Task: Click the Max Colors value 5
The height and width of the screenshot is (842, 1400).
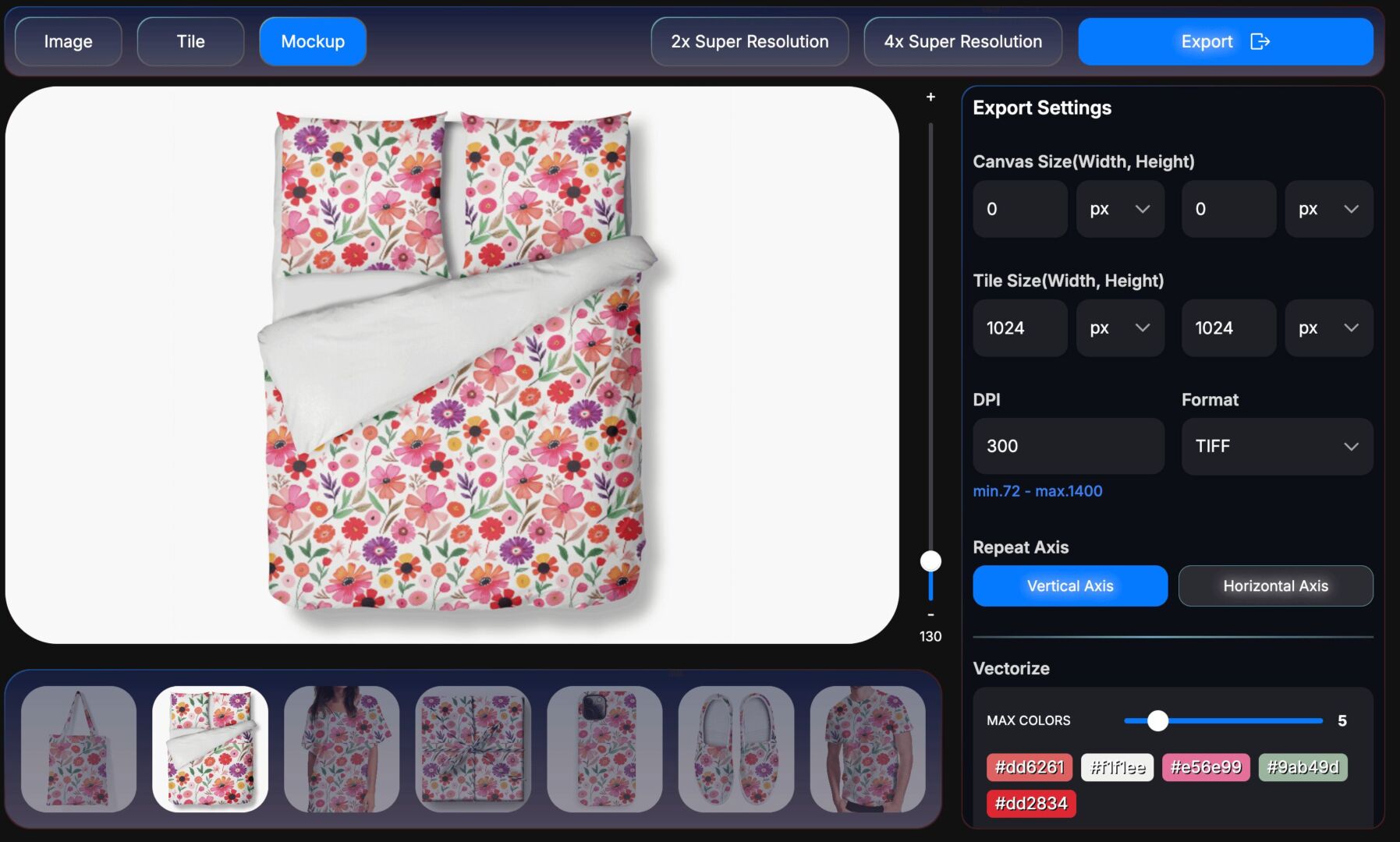Action: pyautogui.click(x=1342, y=720)
